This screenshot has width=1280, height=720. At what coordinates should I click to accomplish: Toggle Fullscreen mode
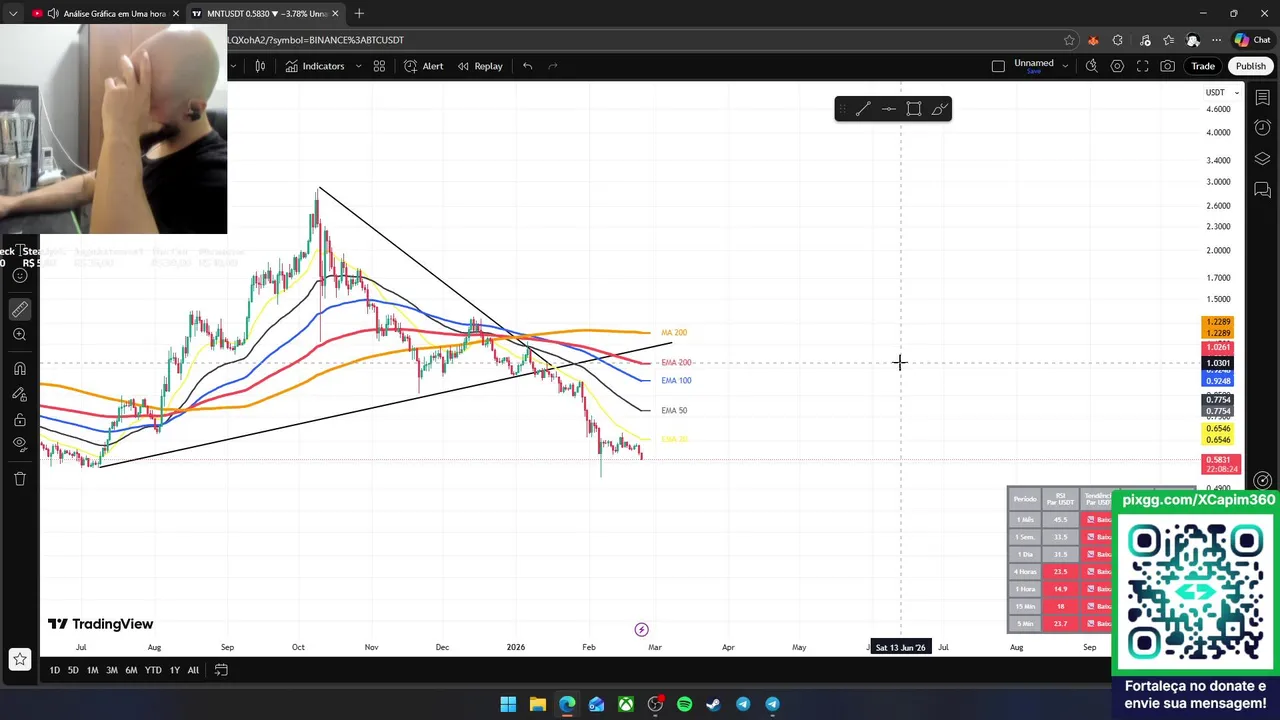pyautogui.click(x=1143, y=66)
